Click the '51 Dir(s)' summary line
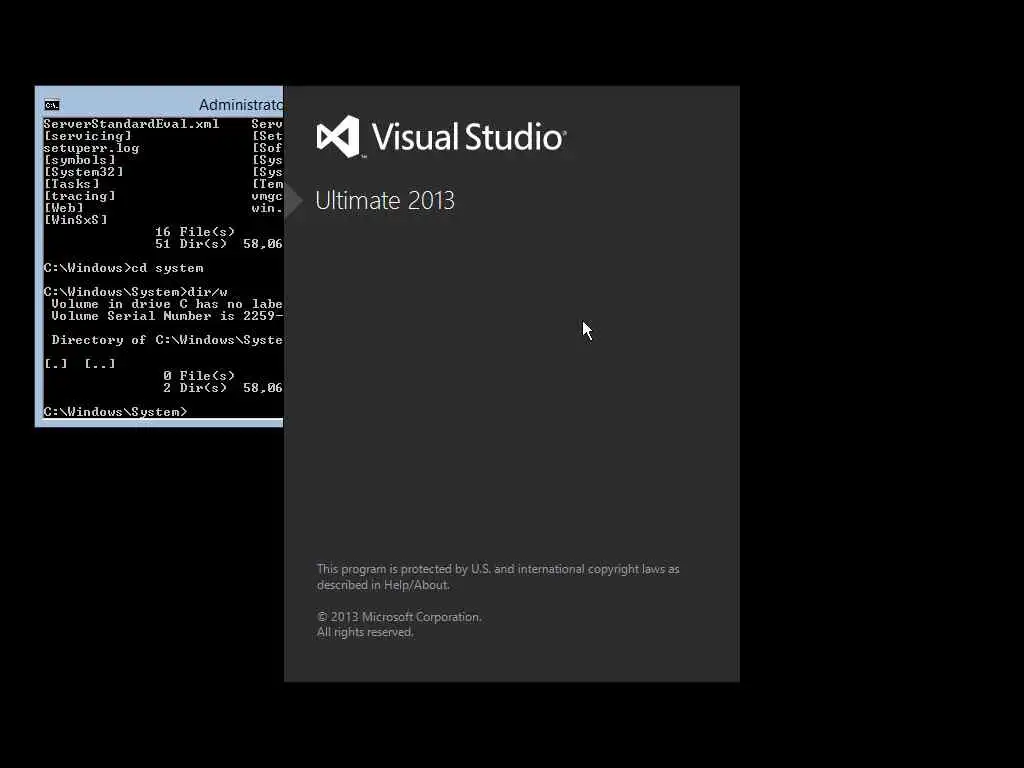The height and width of the screenshot is (768, 1024). coord(219,244)
